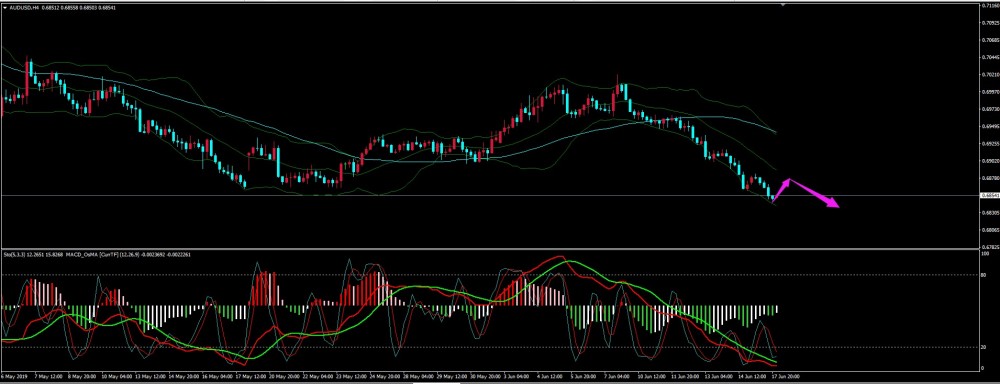Click the '17 May 12:00' time axis label
Screen dimensions: 1000x384
pyautogui.click(x=250, y=376)
